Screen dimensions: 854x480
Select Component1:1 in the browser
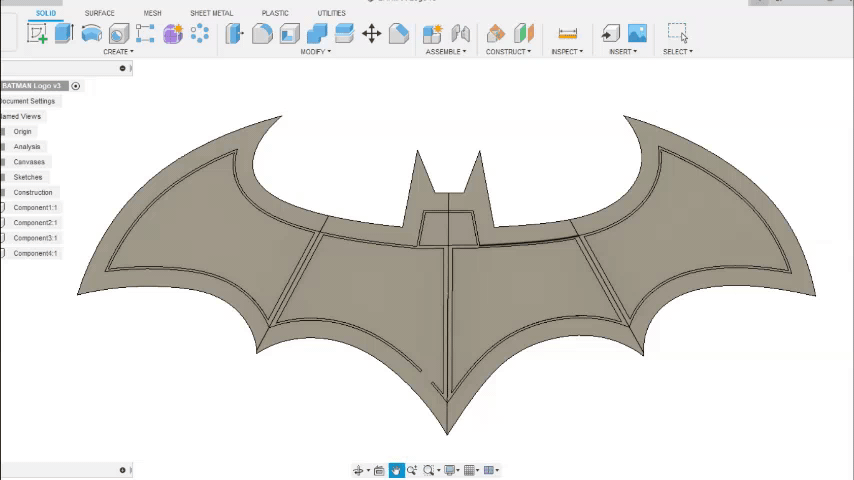(x=35, y=208)
